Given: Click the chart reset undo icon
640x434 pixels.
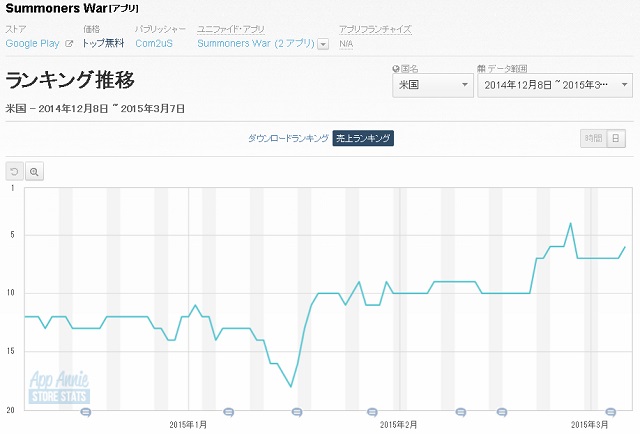Looking at the screenshot, I should pos(14,171).
